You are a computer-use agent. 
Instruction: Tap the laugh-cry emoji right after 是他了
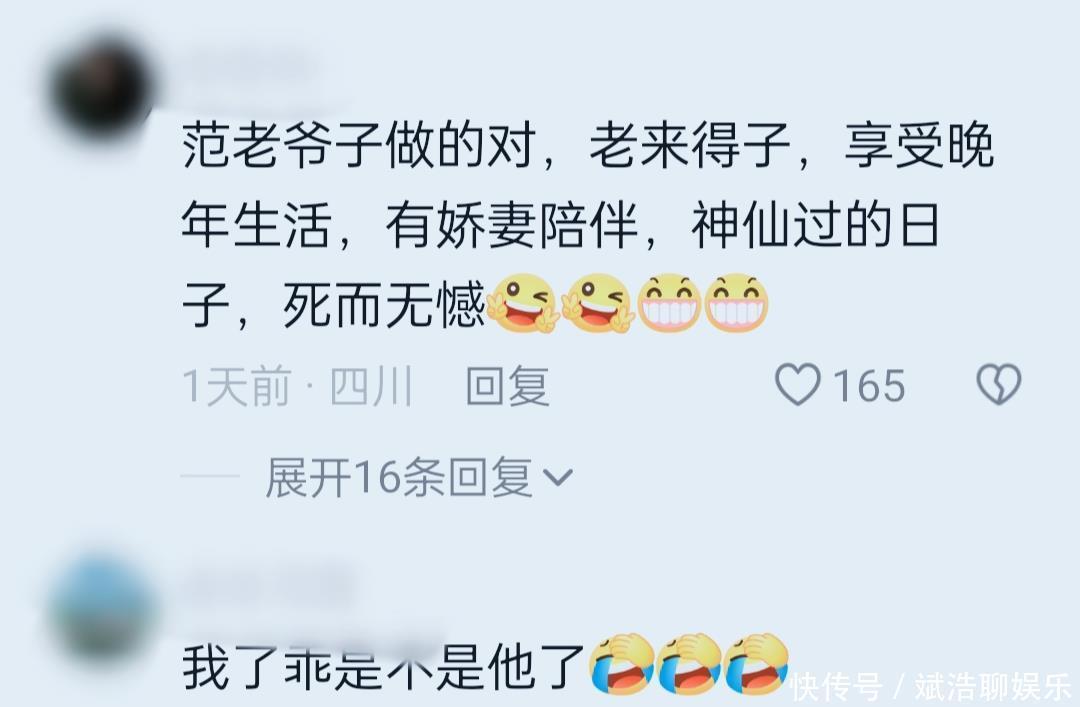[623, 664]
